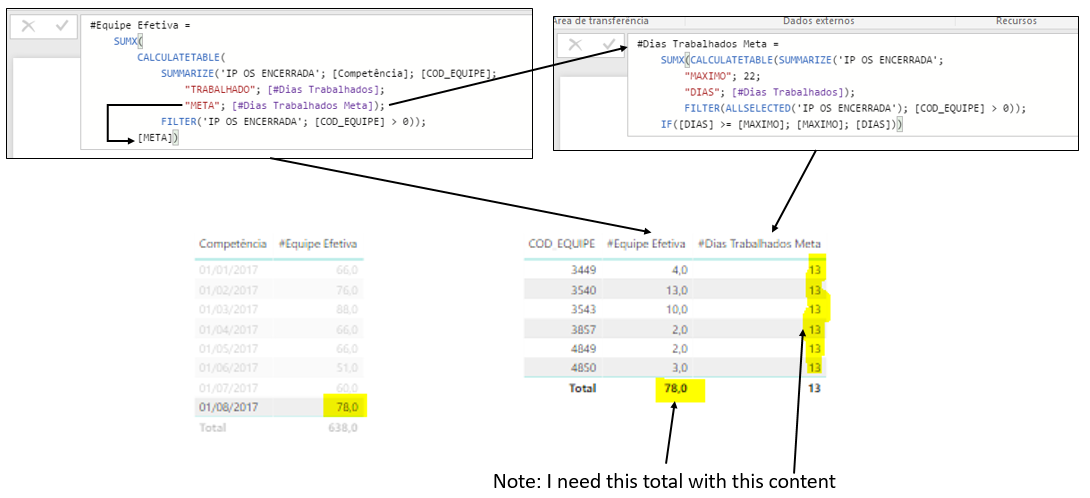Viewport: 1090px width, 498px height.
Task: Select team code 3543
Action: pyautogui.click(x=583, y=308)
